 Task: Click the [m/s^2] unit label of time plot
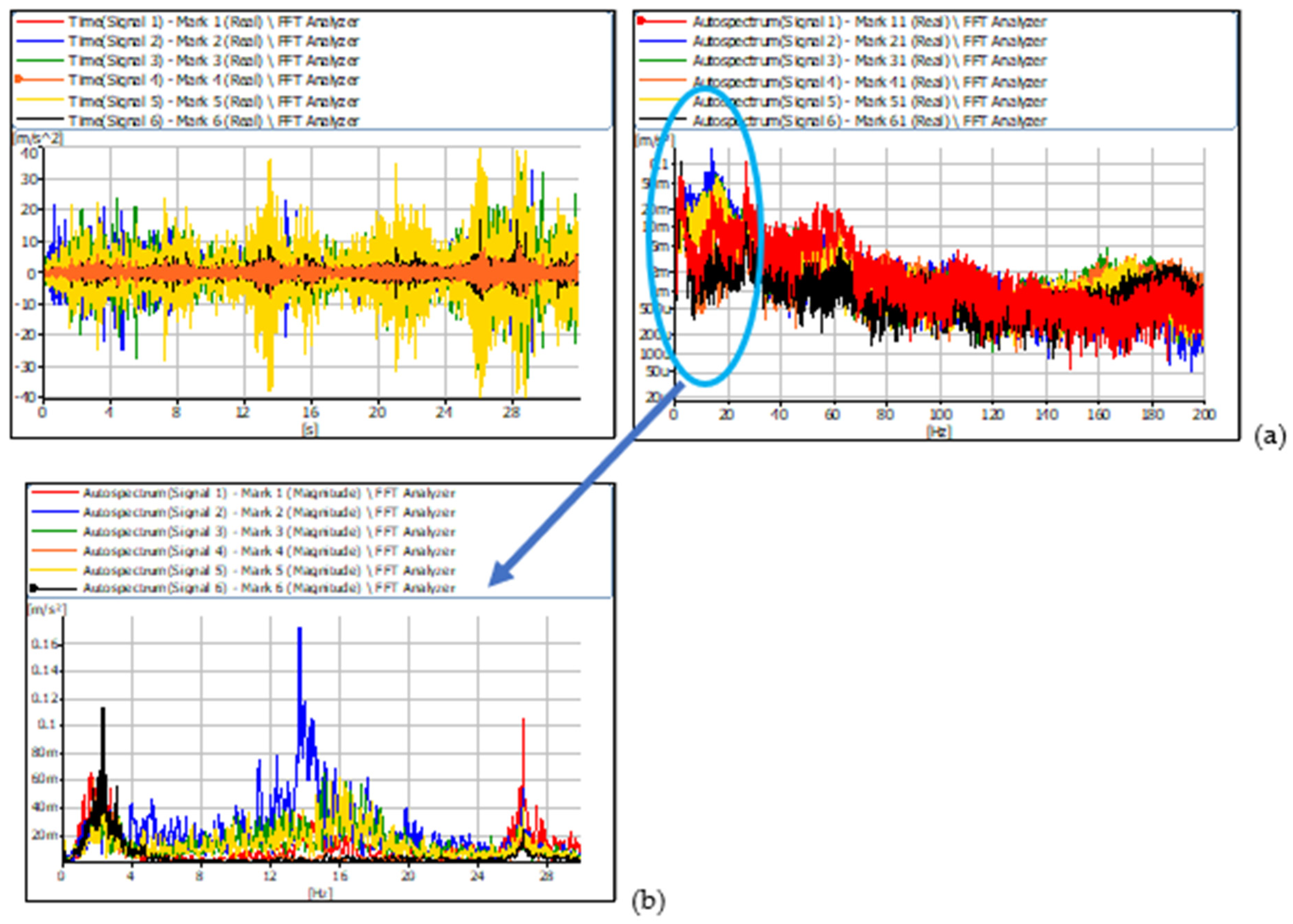[x=38, y=138]
